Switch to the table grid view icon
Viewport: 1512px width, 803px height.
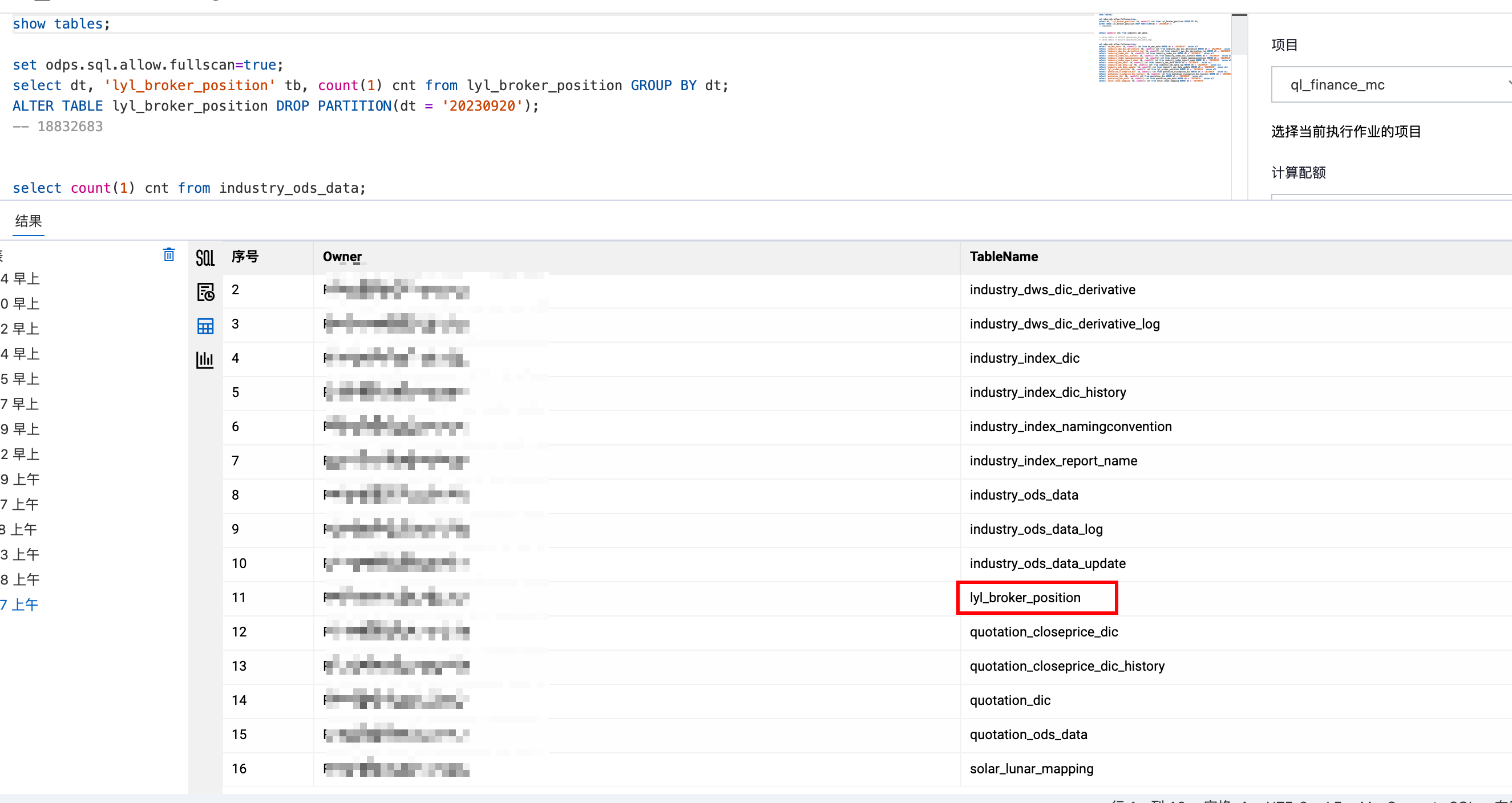pyautogui.click(x=205, y=326)
